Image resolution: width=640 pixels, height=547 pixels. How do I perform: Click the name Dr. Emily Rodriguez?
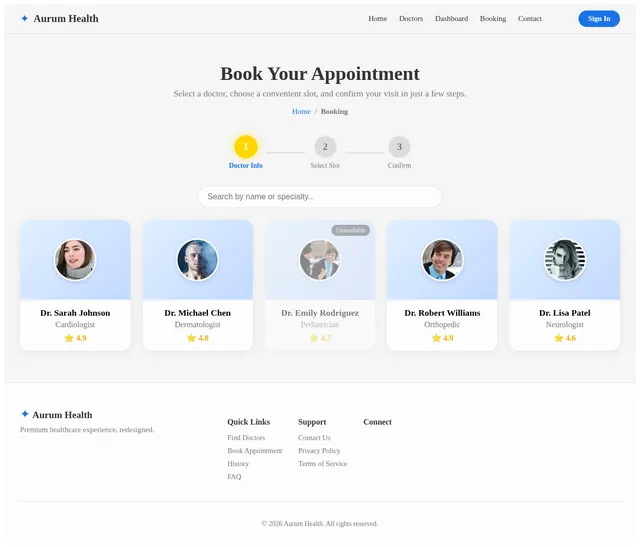pyautogui.click(x=320, y=313)
